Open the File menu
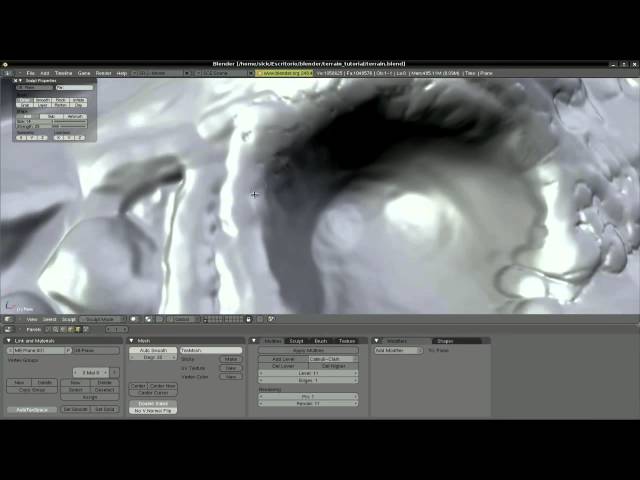 pyautogui.click(x=31, y=73)
